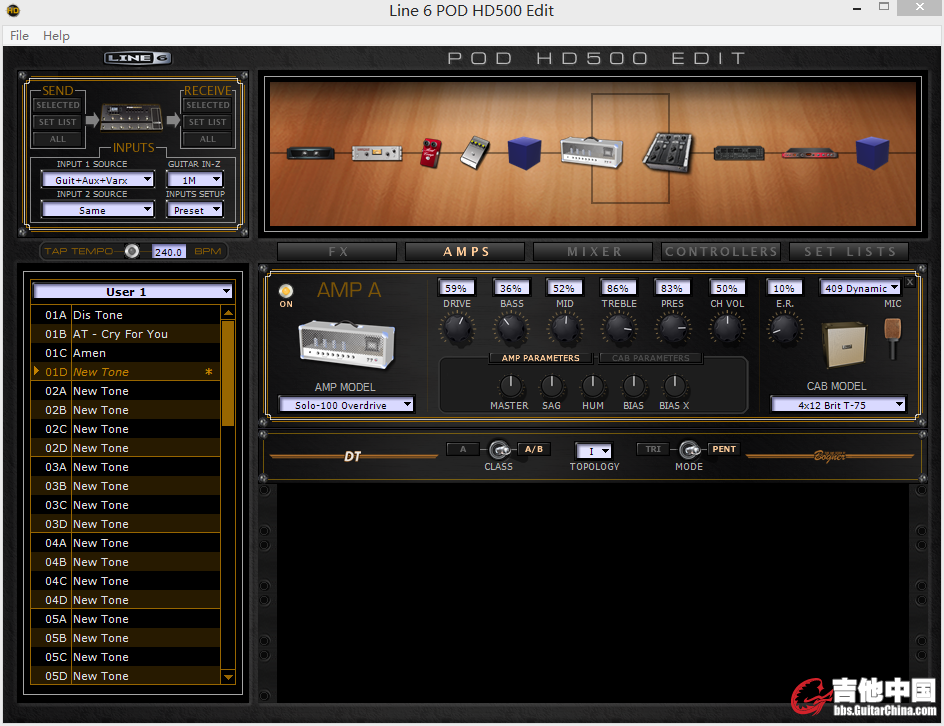
Task: Switch to the MIXER tab
Action: [594, 252]
